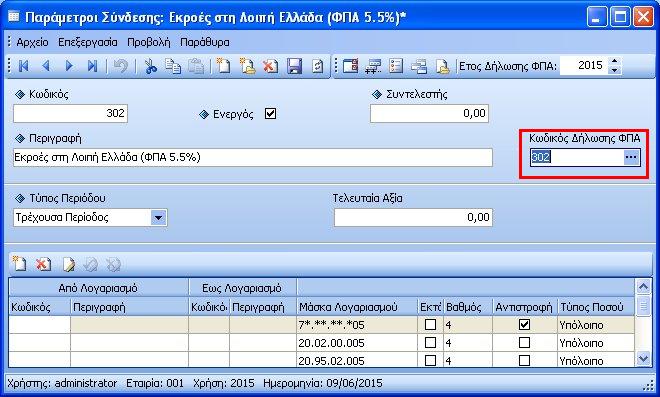
Task: Create a new record from main toolbar
Action: click(223, 66)
